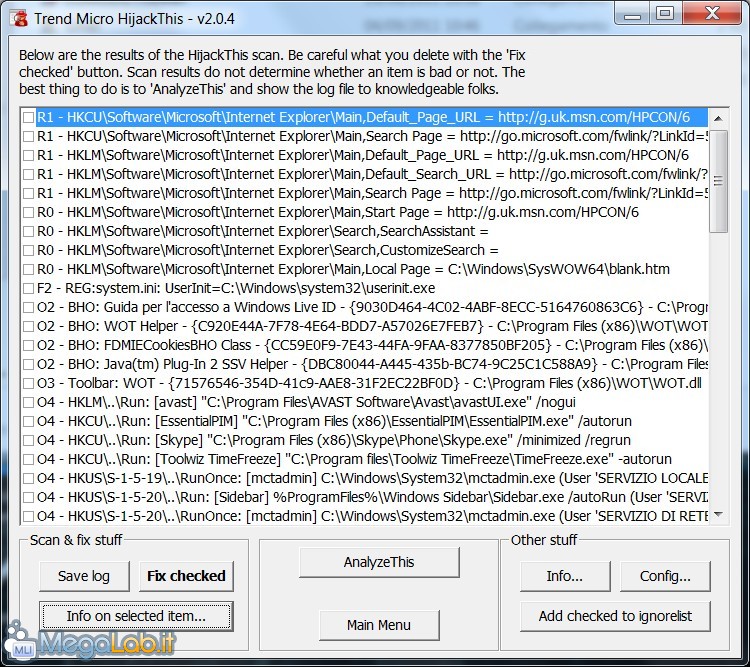
Task: Select the R1 HKLM Search Page row
Action: click(x=365, y=193)
